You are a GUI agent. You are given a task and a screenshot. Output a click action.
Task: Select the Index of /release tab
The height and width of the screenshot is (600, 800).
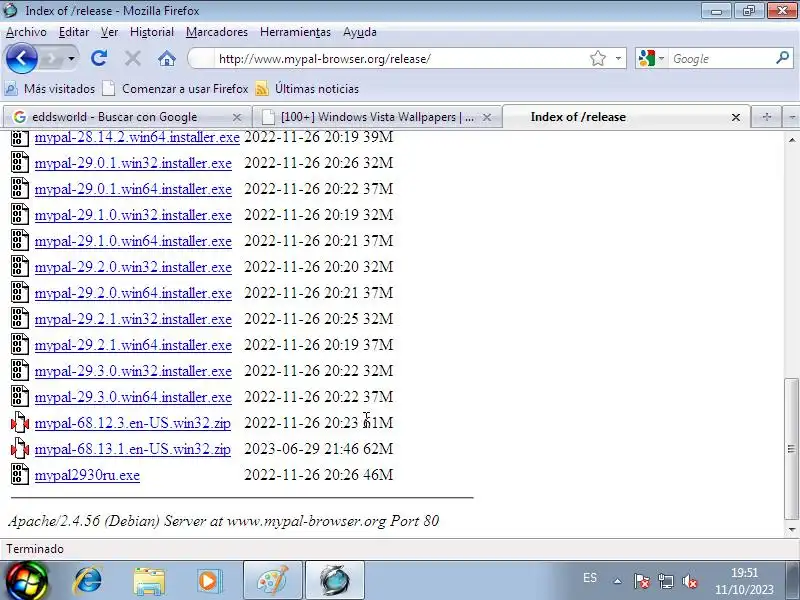(627, 117)
